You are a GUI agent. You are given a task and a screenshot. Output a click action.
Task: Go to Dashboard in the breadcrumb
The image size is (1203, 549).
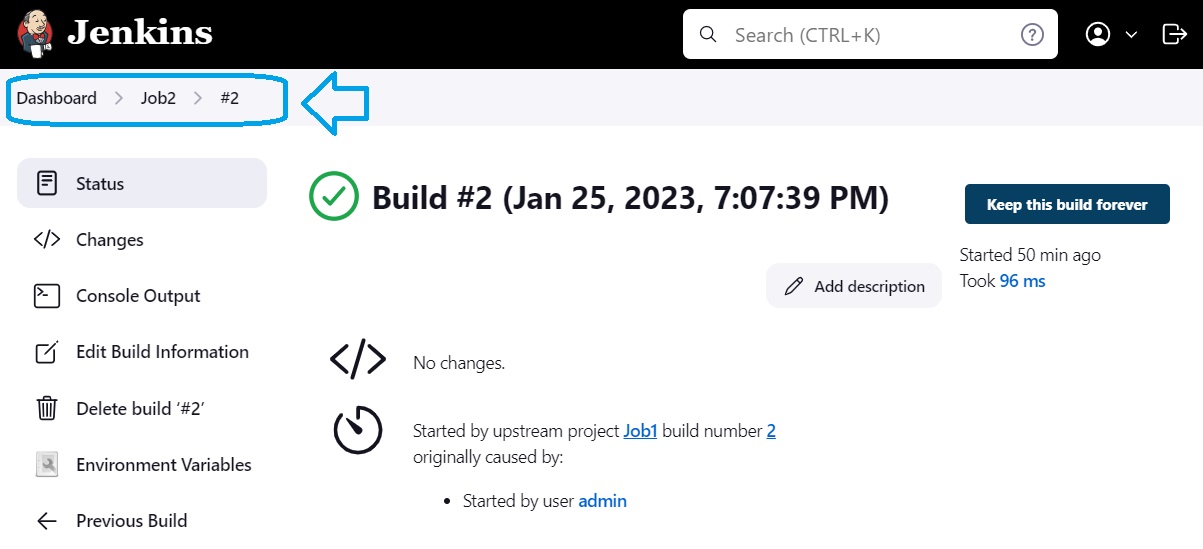57,98
